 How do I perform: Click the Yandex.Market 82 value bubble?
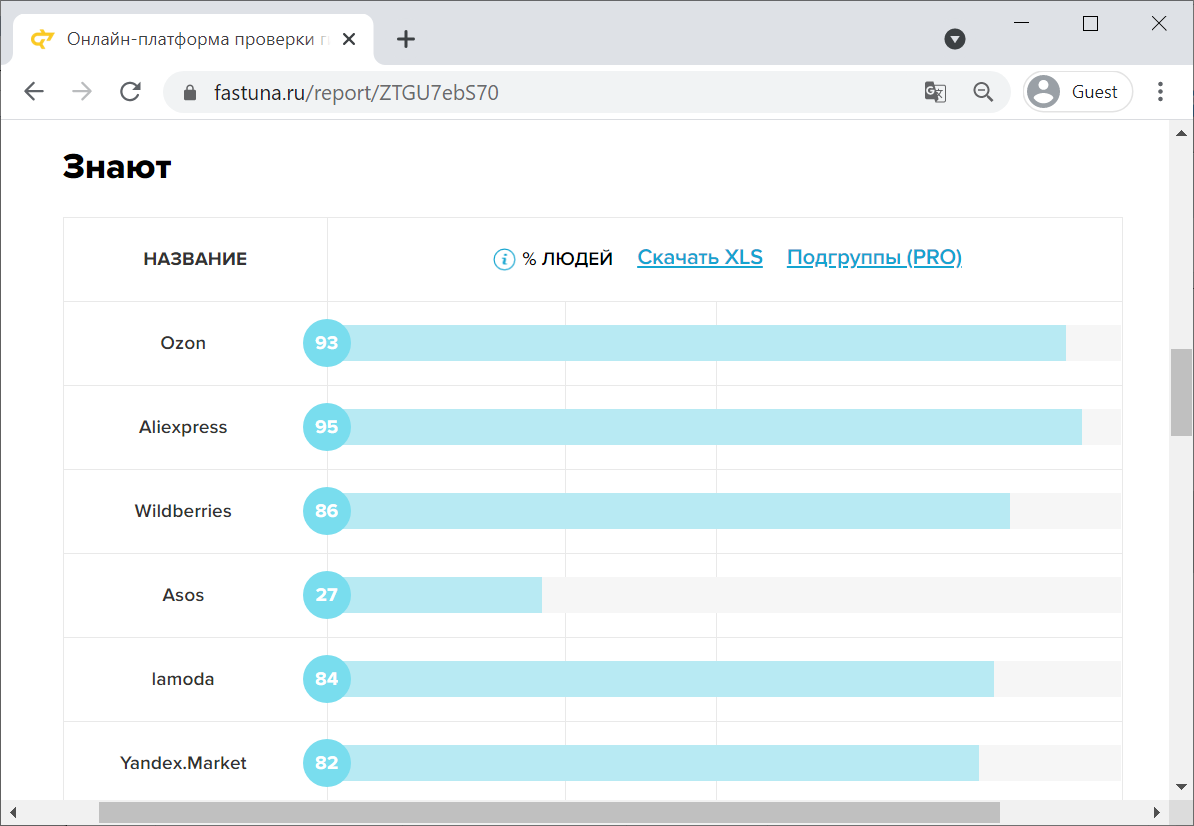tap(327, 763)
